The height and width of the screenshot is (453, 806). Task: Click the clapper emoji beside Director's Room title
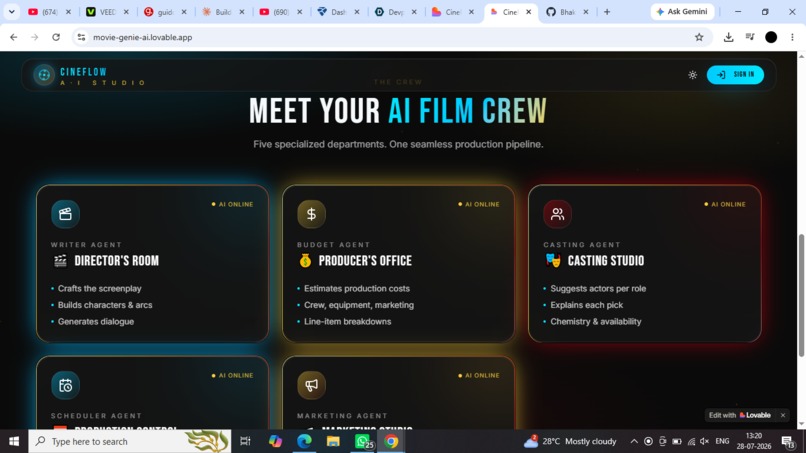[x=60, y=261]
